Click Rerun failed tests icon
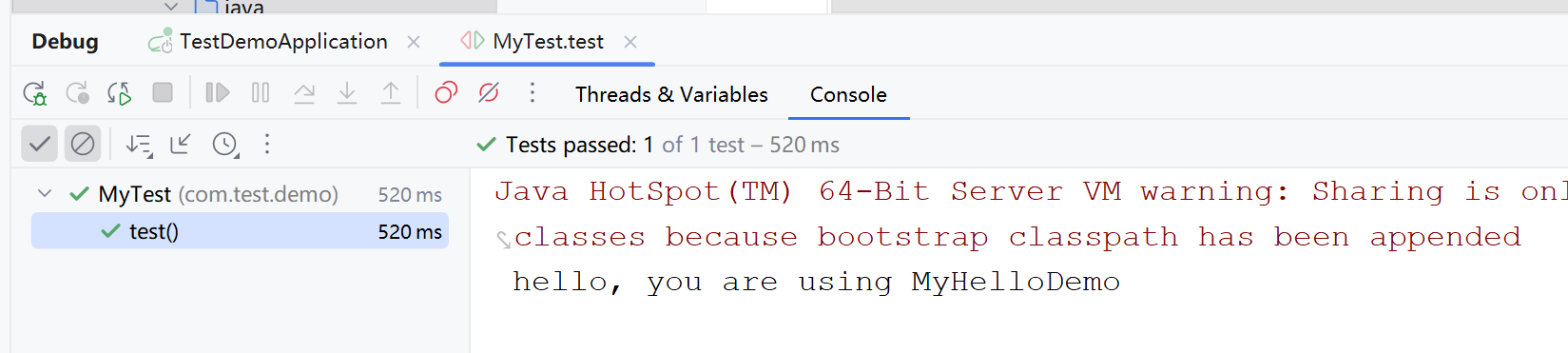 77,93
